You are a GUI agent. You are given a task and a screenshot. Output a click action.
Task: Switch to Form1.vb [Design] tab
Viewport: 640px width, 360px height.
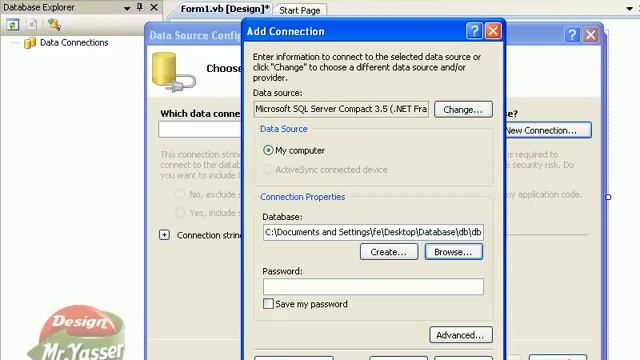(225, 9)
